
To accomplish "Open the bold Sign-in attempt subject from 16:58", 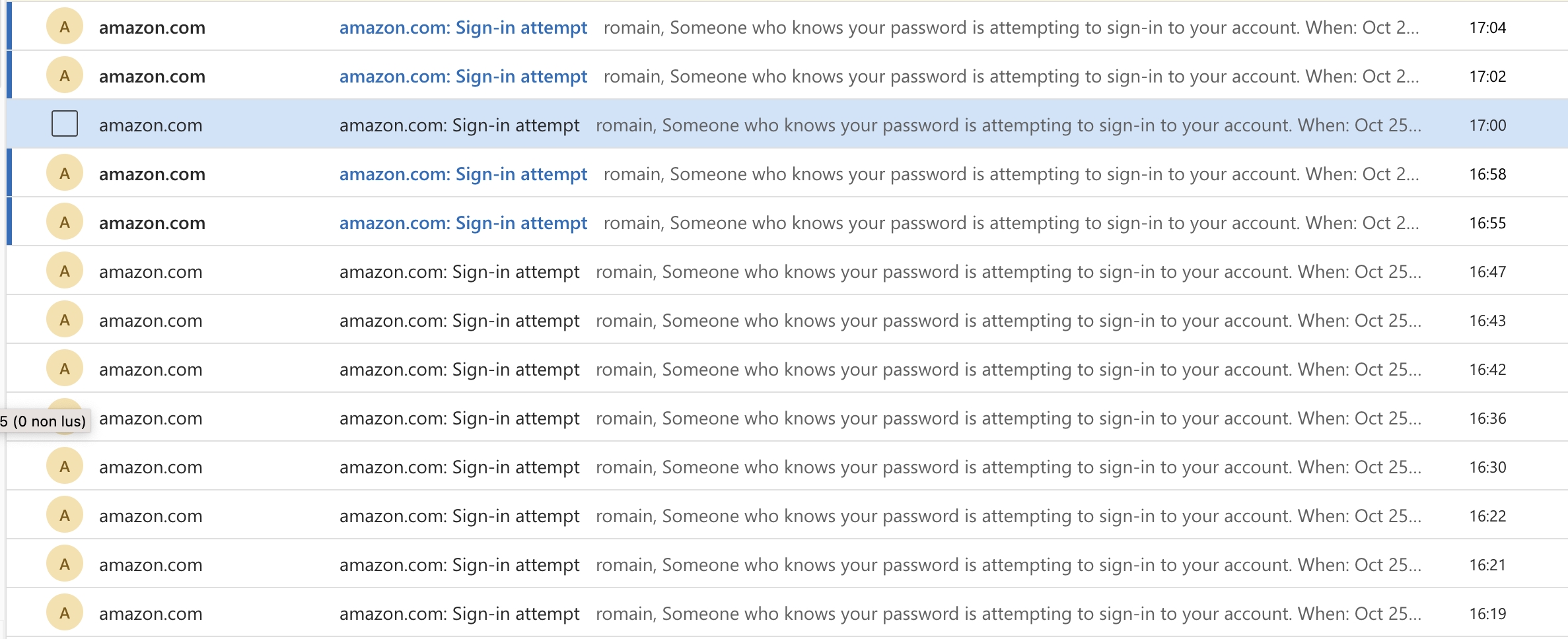I will [x=463, y=174].
